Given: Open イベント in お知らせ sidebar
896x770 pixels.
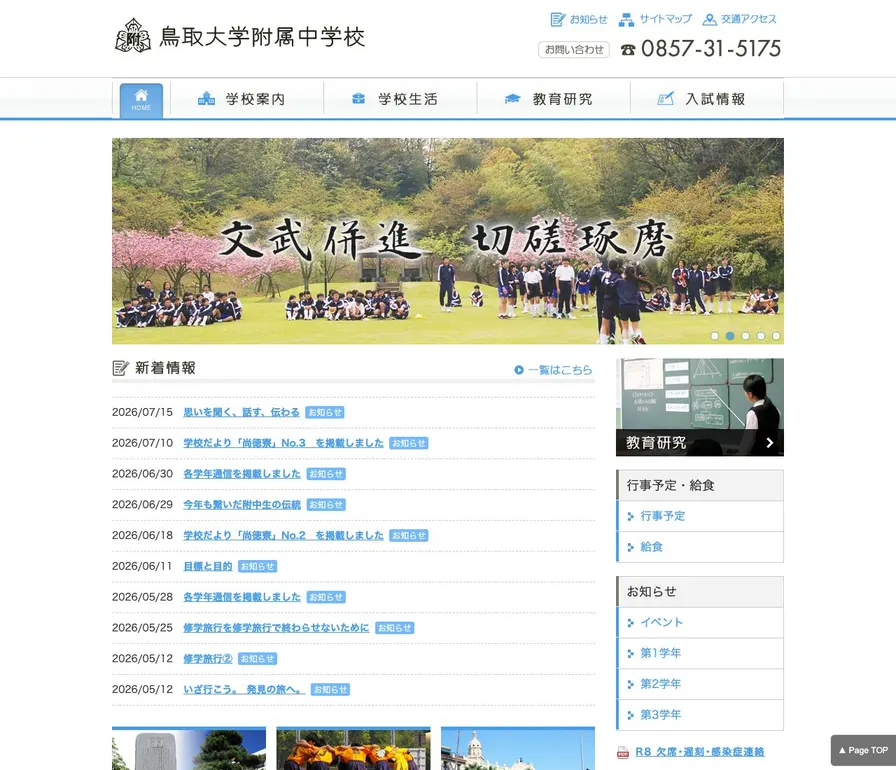Looking at the screenshot, I should click(700, 623).
